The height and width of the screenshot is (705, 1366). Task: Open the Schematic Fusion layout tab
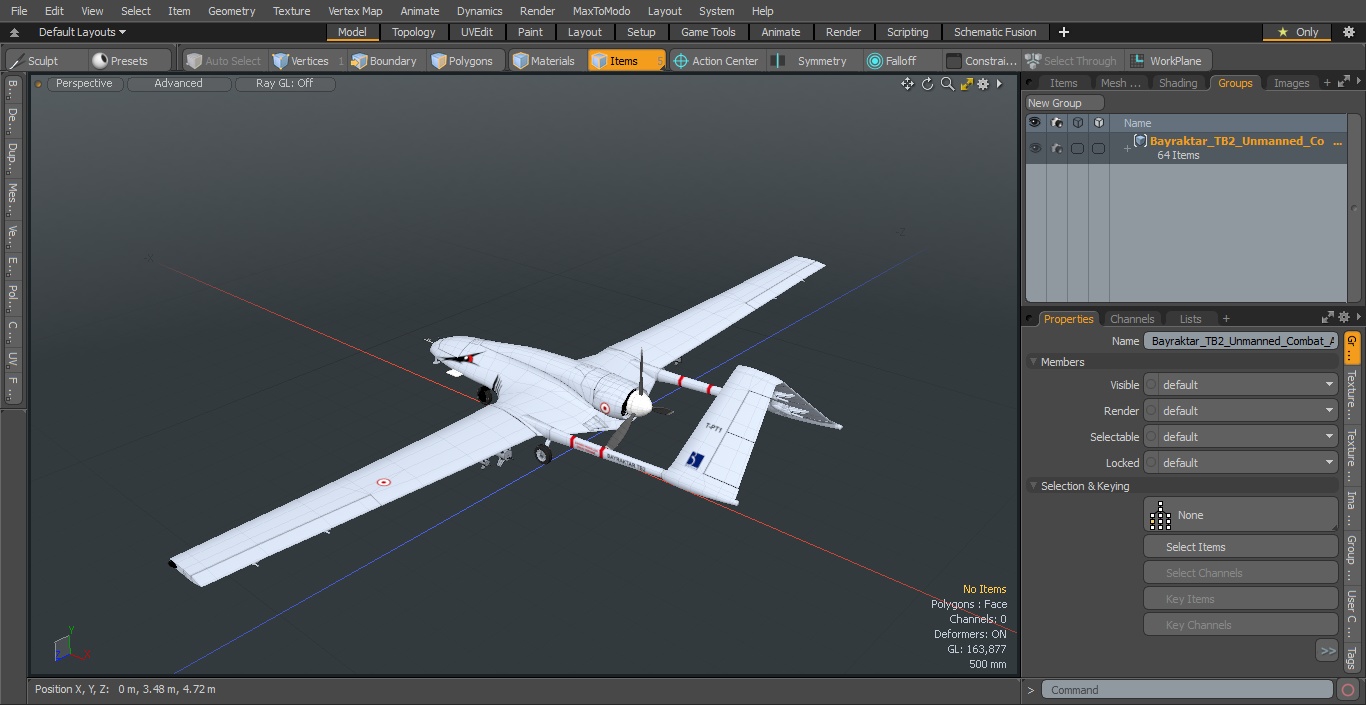point(995,32)
